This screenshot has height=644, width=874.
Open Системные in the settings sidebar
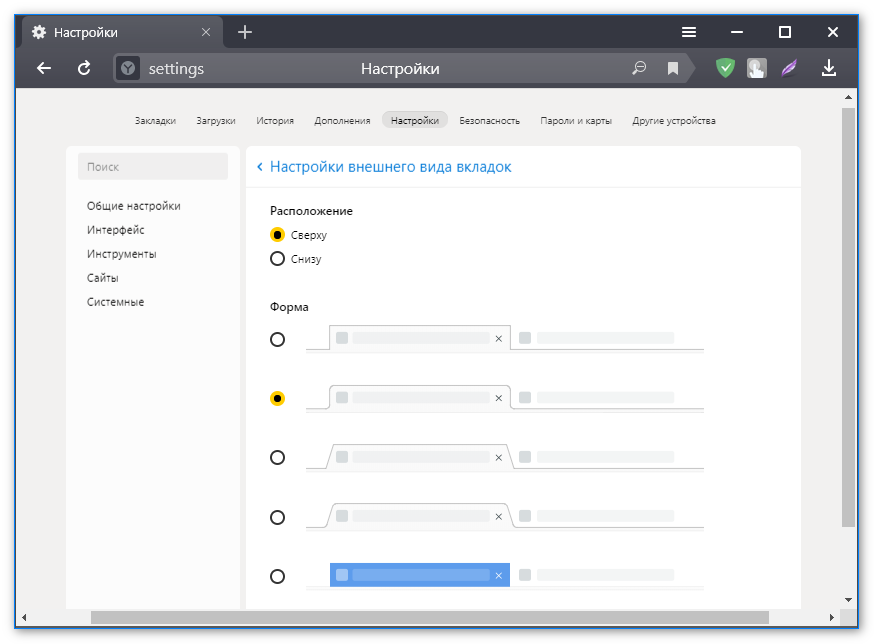(115, 302)
